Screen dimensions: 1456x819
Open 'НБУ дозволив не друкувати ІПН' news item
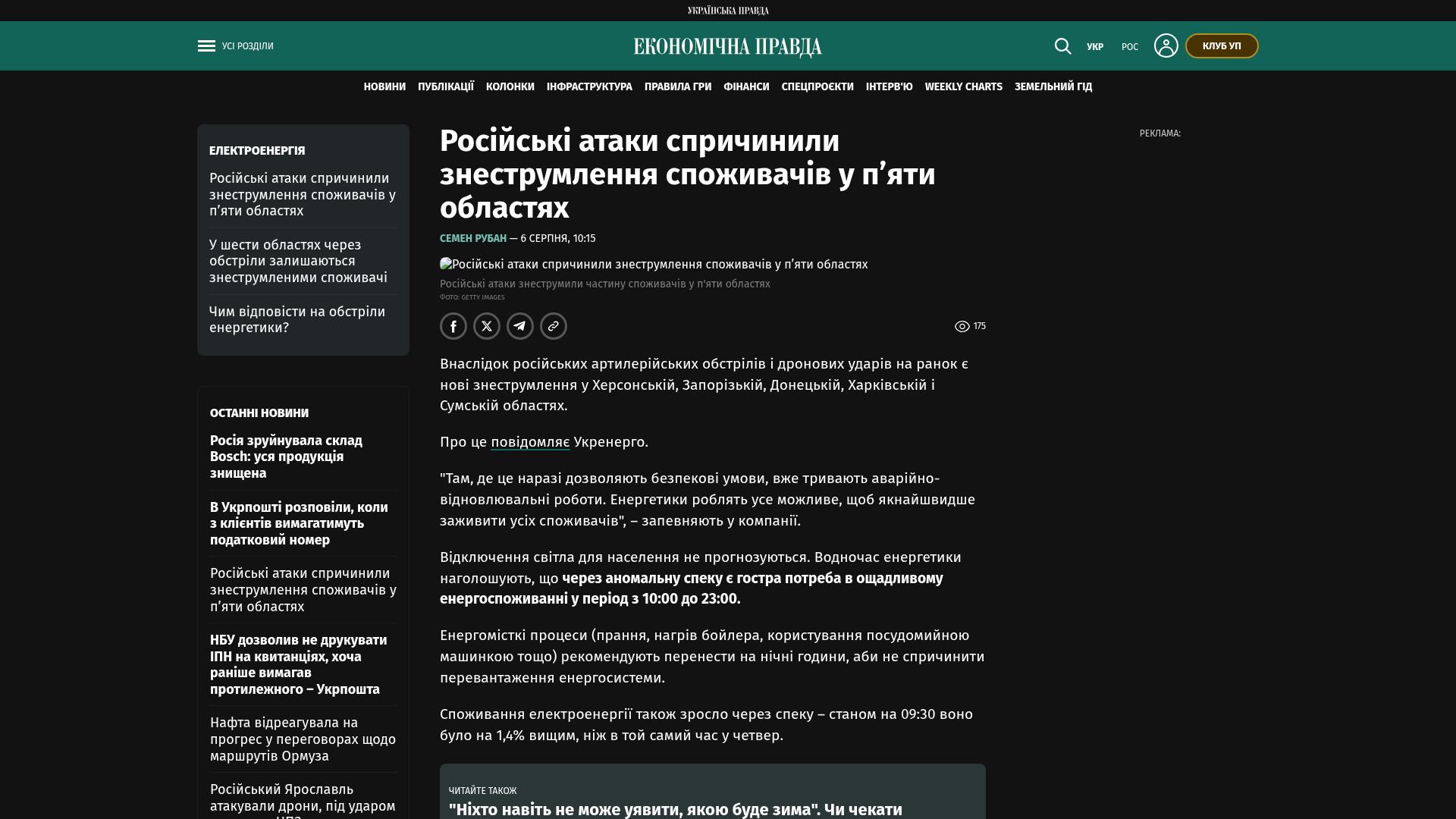(x=299, y=665)
